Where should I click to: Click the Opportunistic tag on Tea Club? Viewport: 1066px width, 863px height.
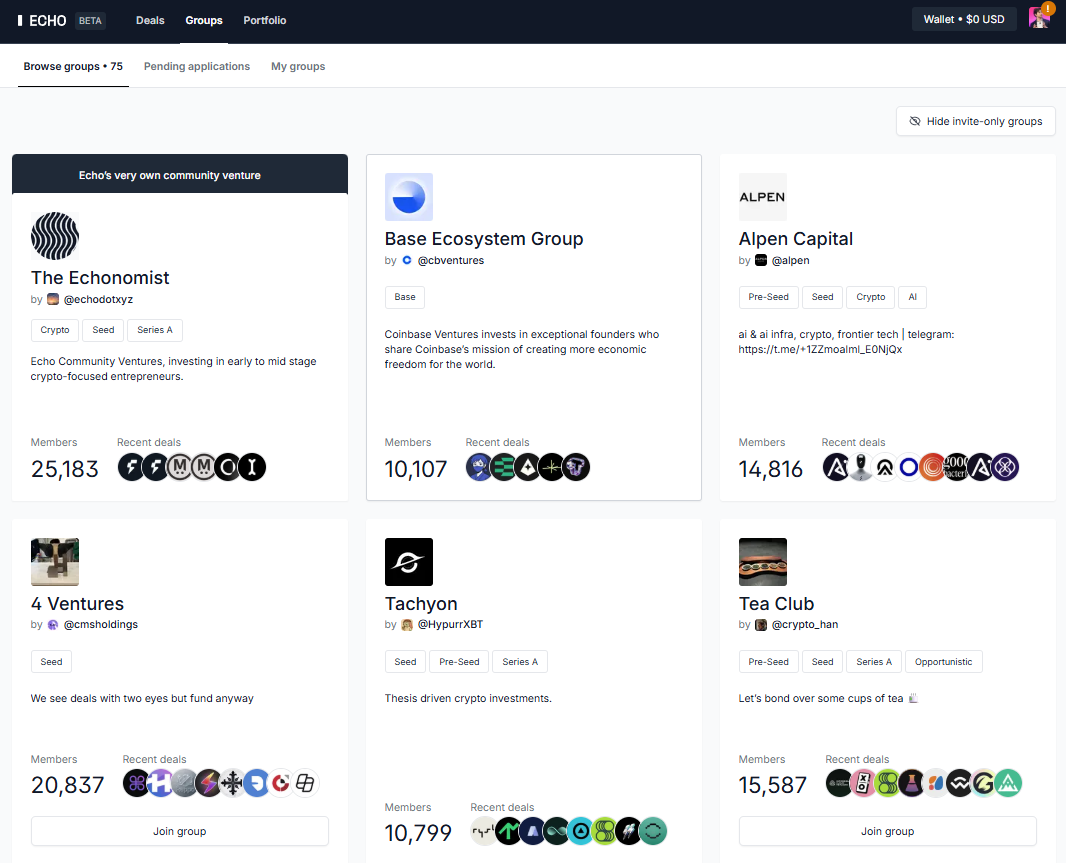944,662
